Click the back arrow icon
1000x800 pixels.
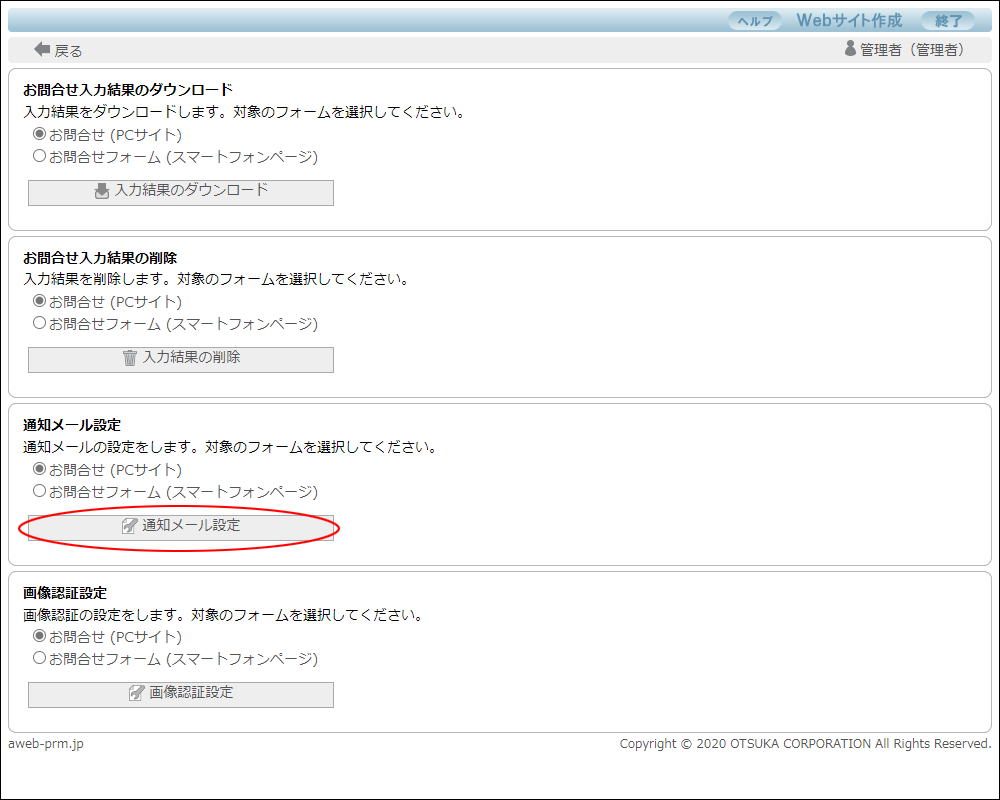point(42,49)
